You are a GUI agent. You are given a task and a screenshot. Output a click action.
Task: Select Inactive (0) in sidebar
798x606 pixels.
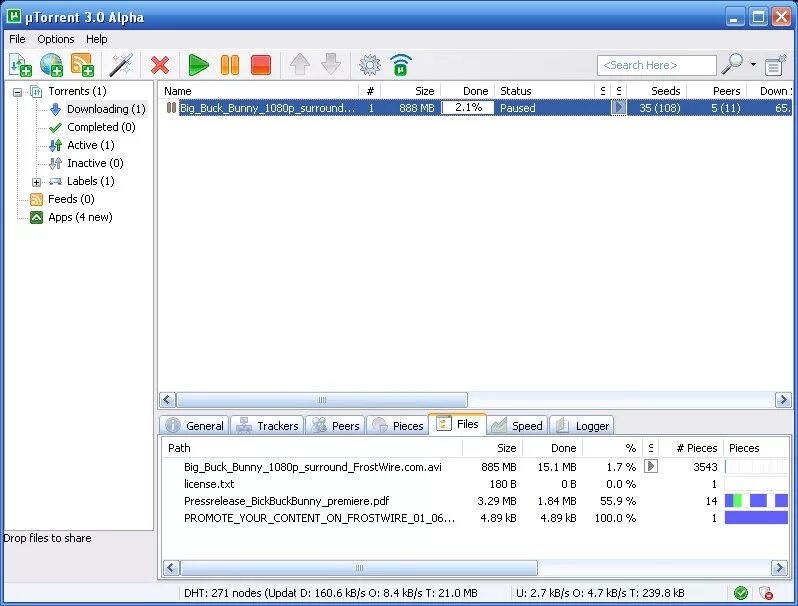[95, 163]
